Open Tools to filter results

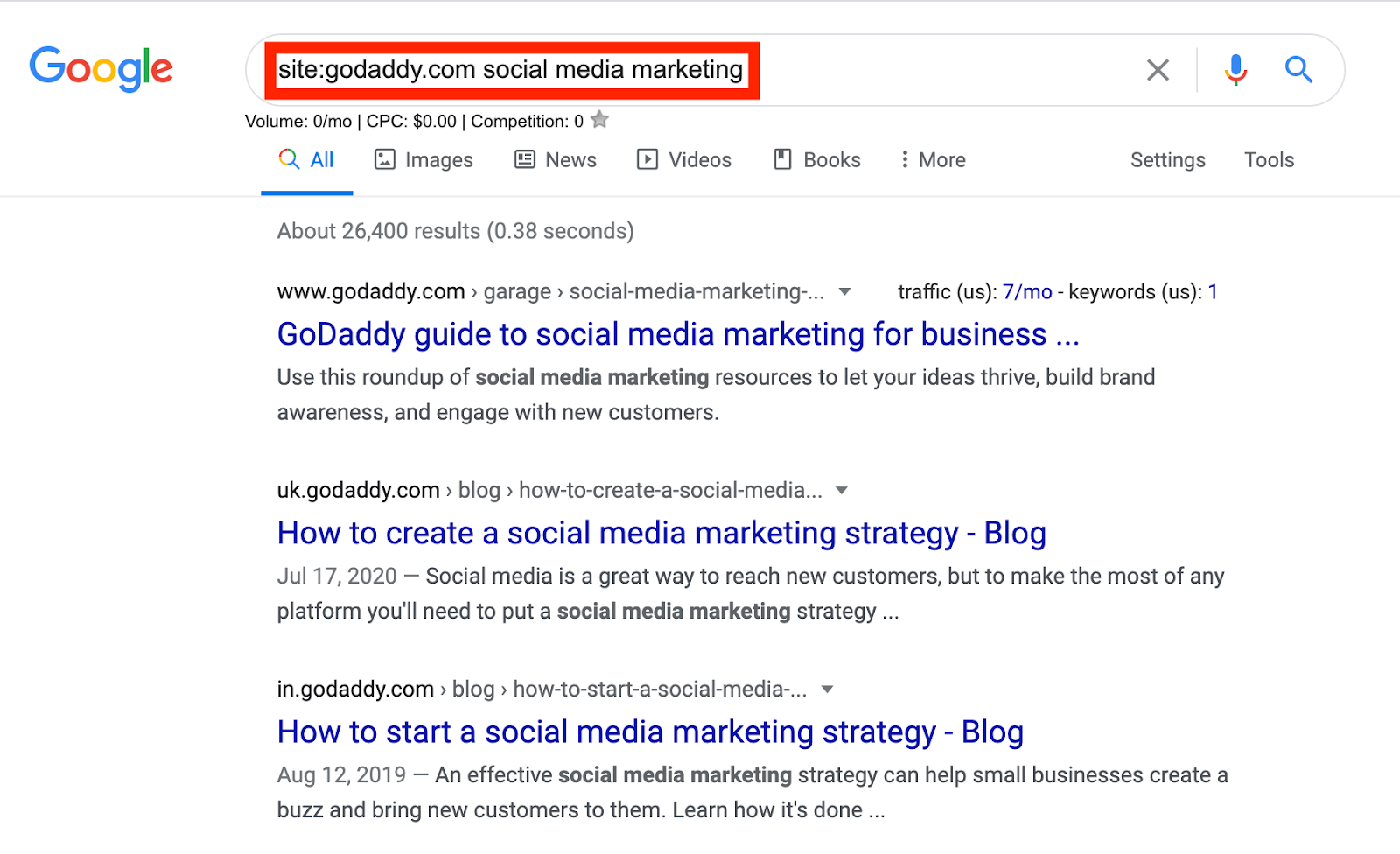(x=1268, y=159)
